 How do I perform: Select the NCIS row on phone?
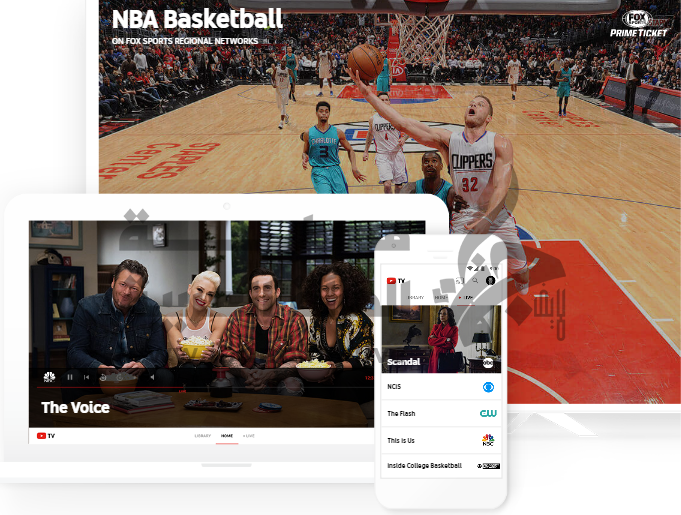pos(441,386)
